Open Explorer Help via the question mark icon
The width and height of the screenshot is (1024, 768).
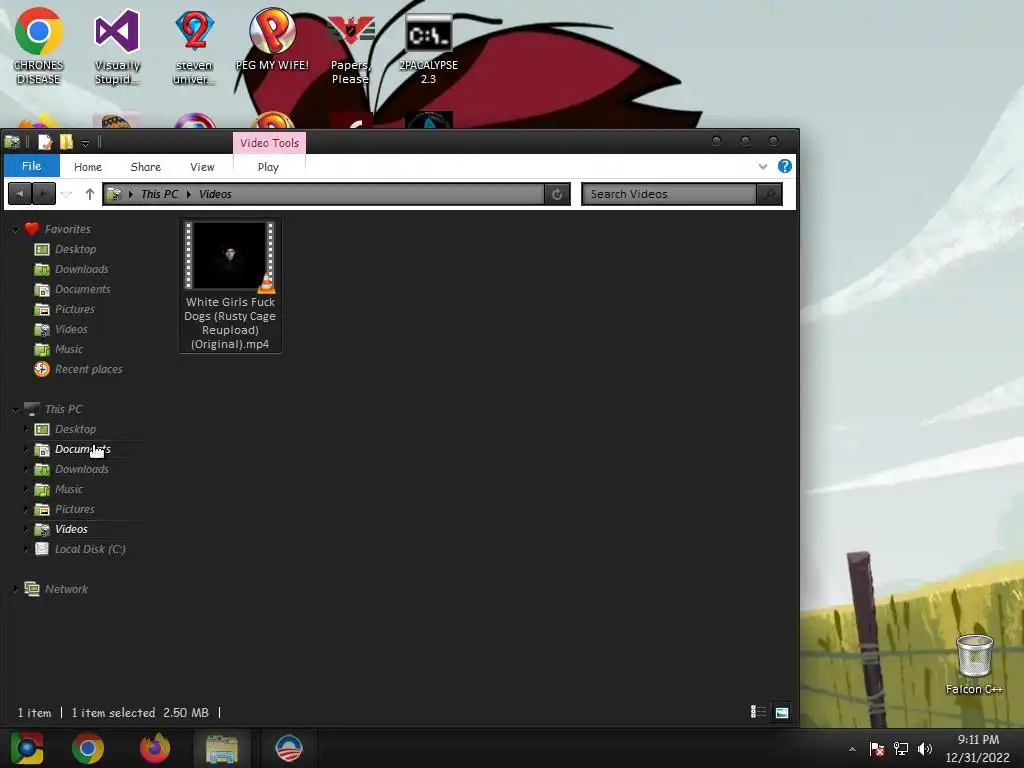[784, 166]
